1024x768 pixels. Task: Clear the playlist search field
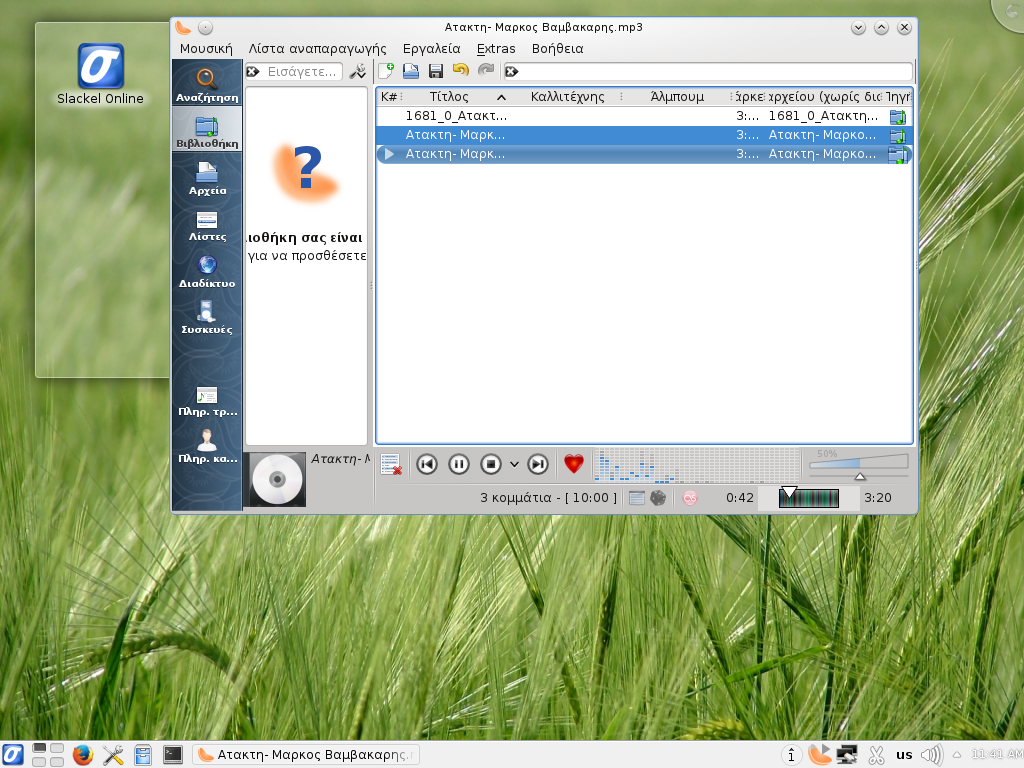(512, 72)
